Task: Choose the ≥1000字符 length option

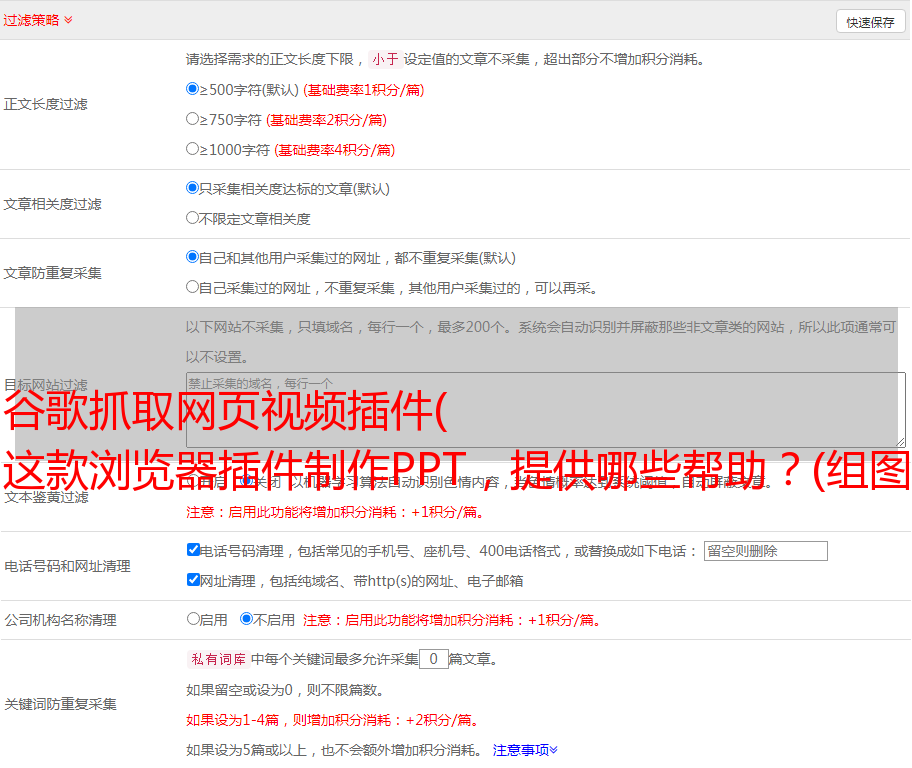Action: (x=193, y=149)
